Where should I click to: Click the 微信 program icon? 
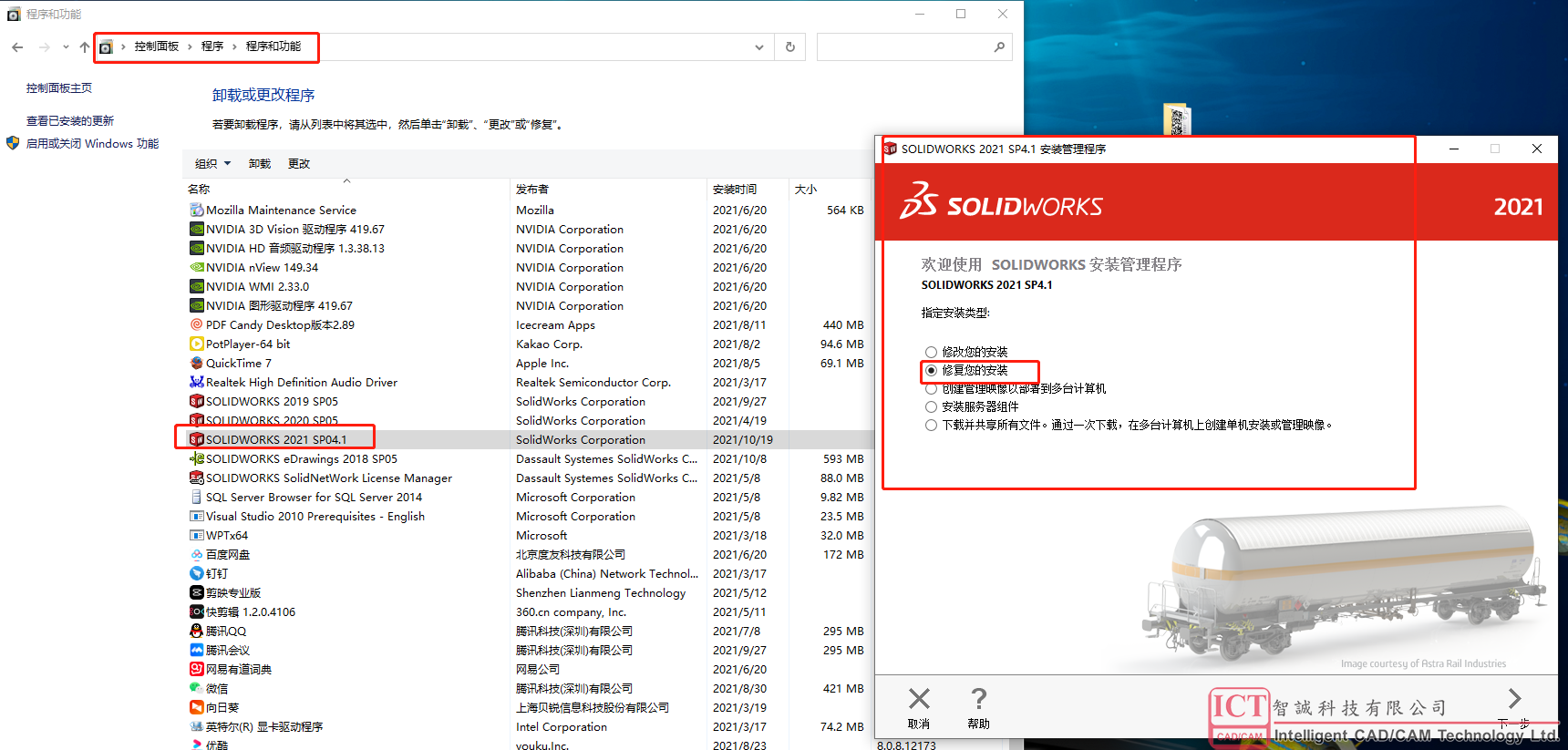point(196,688)
